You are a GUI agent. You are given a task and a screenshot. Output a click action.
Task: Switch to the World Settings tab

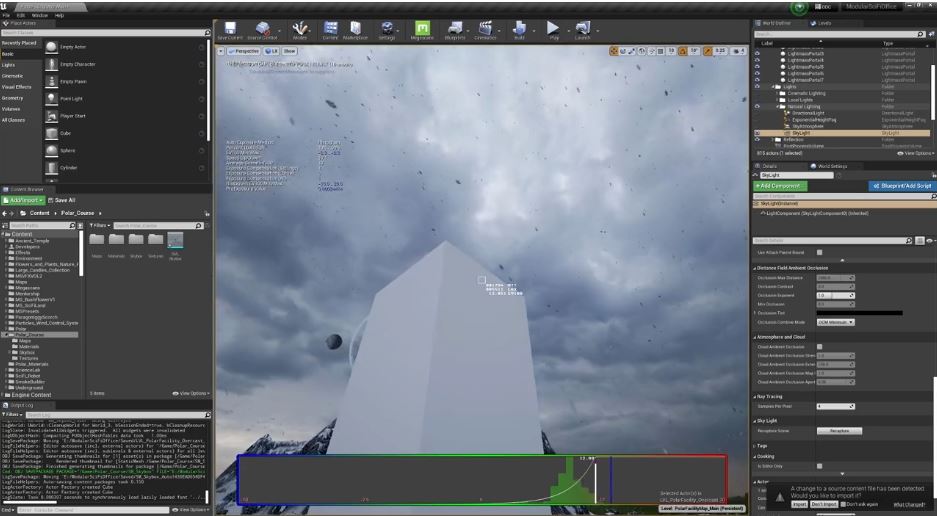click(x=832, y=166)
